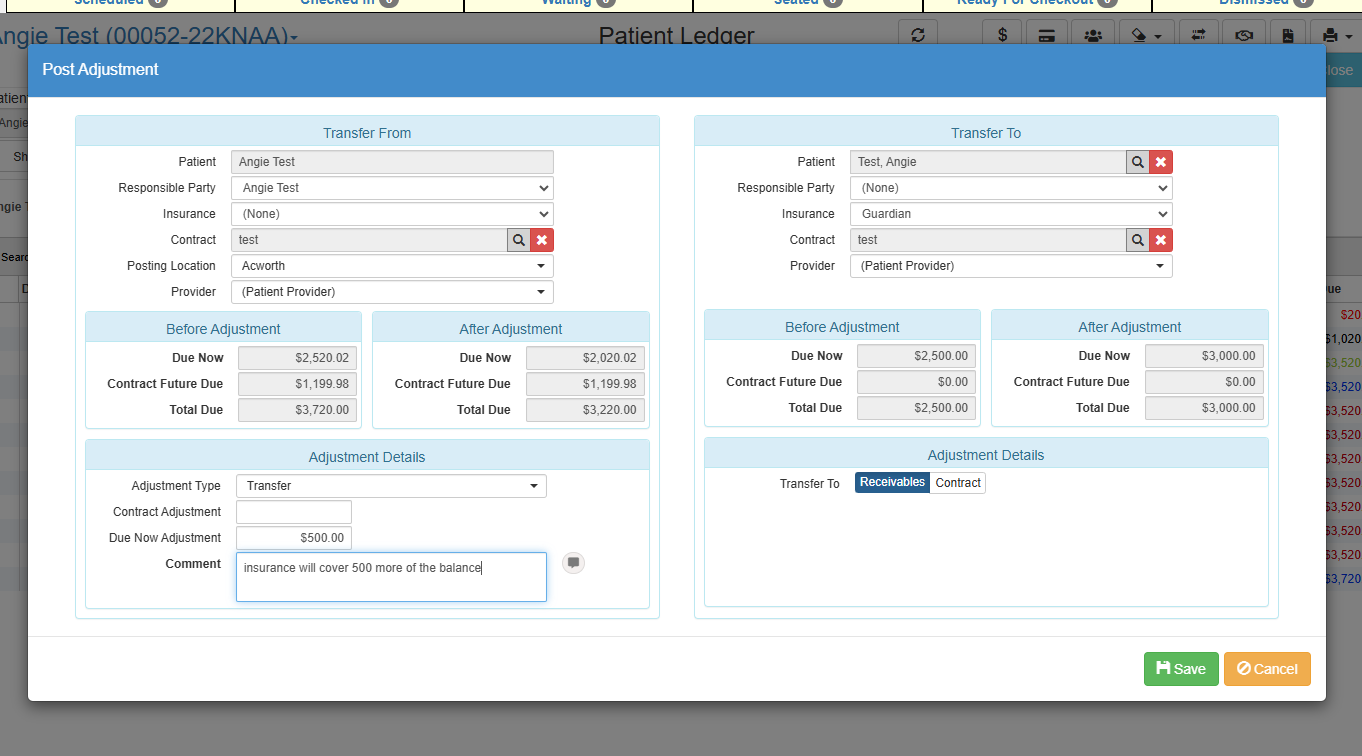Click Before Adjustment Due Now $2,520.02 value
The image size is (1362, 756).
pos(298,358)
